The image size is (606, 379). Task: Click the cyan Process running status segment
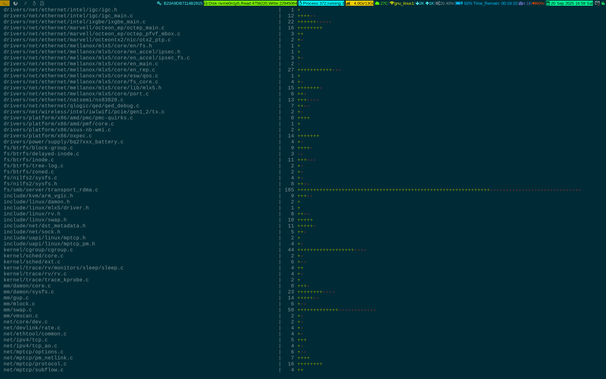pos(321,3)
